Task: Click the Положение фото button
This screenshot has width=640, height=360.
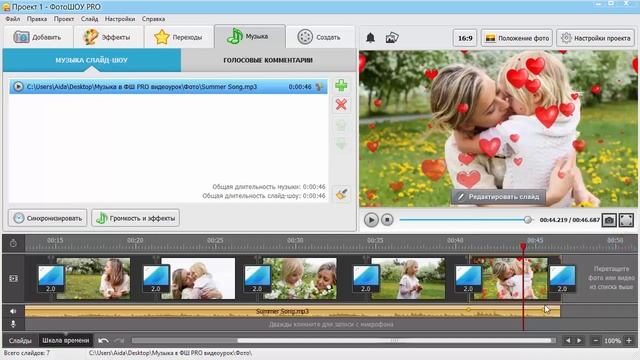Action: click(x=517, y=38)
